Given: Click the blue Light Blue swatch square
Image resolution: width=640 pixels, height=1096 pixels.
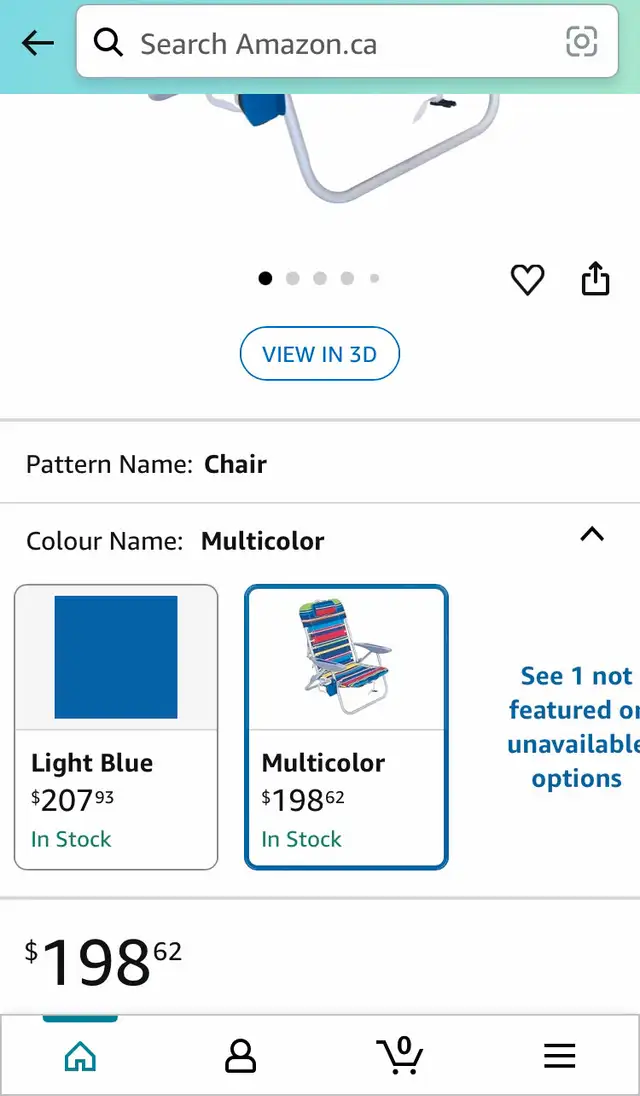Looking at the screenshot, I should 116,657.
